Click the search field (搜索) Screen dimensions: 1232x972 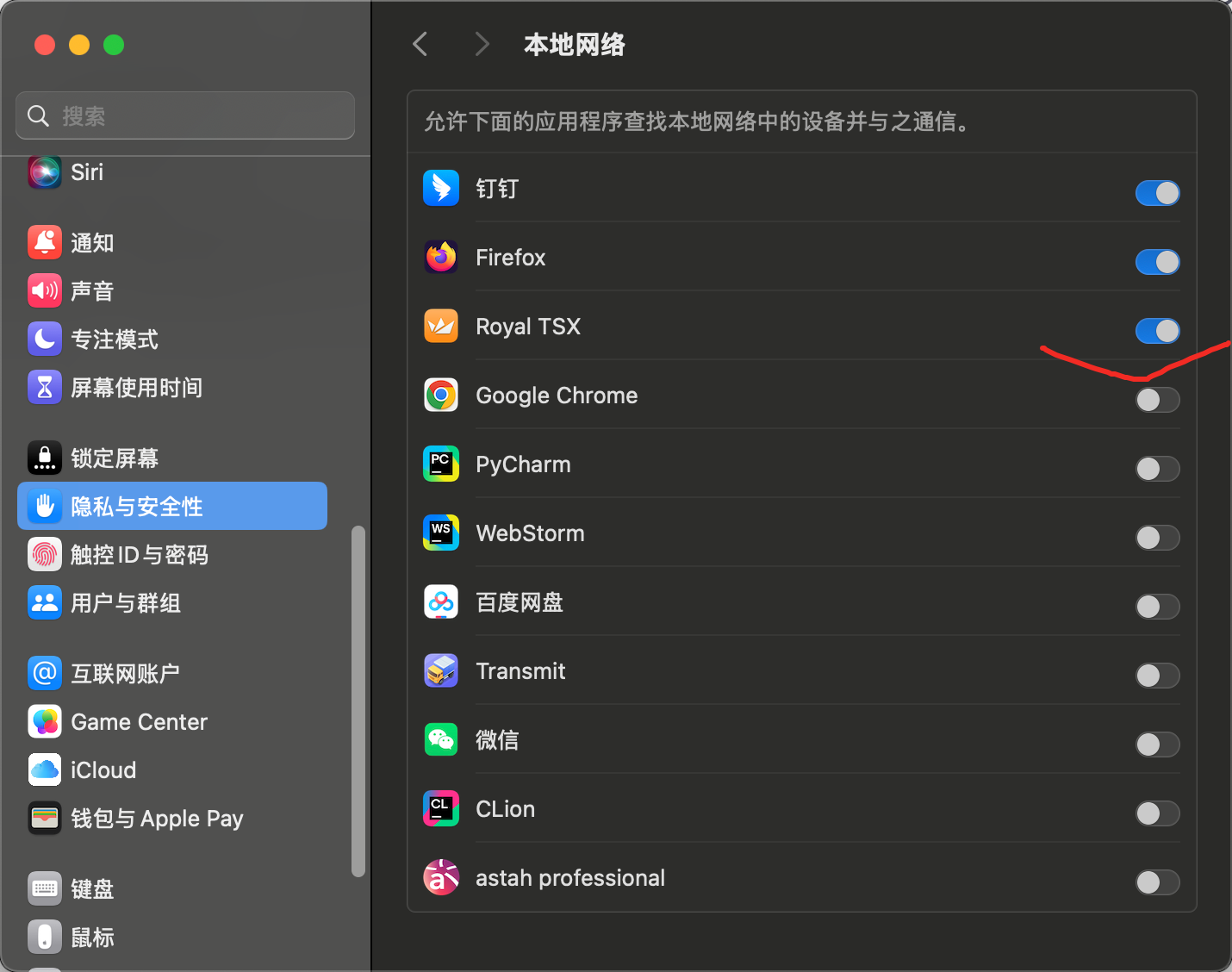click(x=185, y=115)
